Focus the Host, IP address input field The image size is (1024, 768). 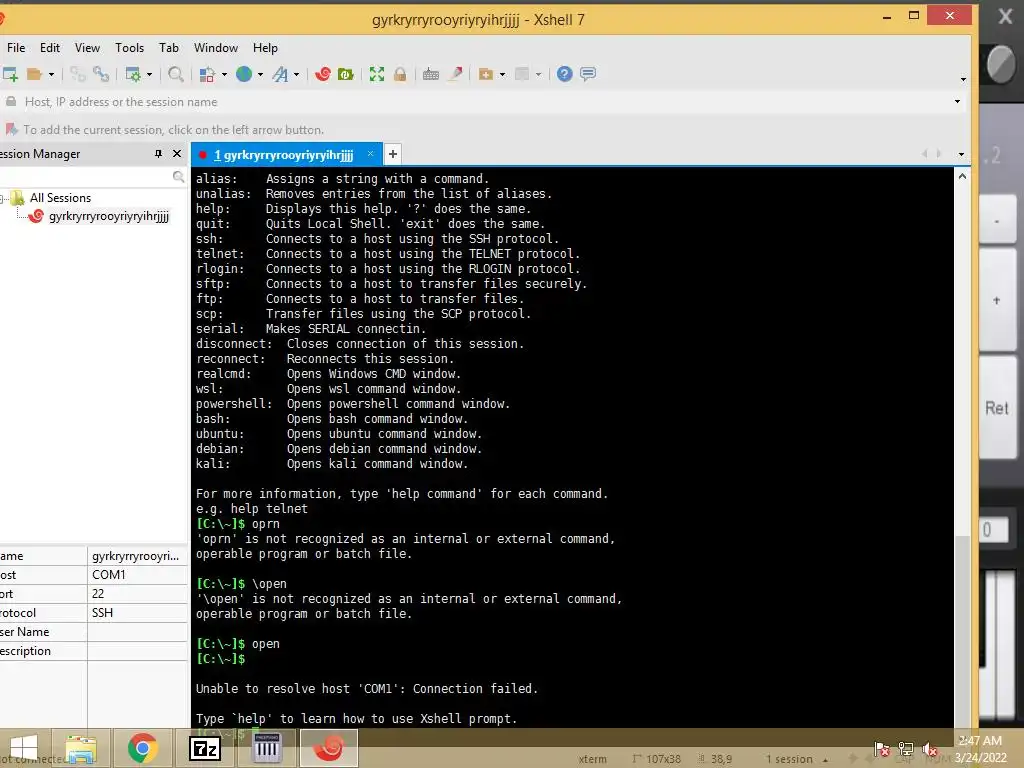(x=483, y=102)
